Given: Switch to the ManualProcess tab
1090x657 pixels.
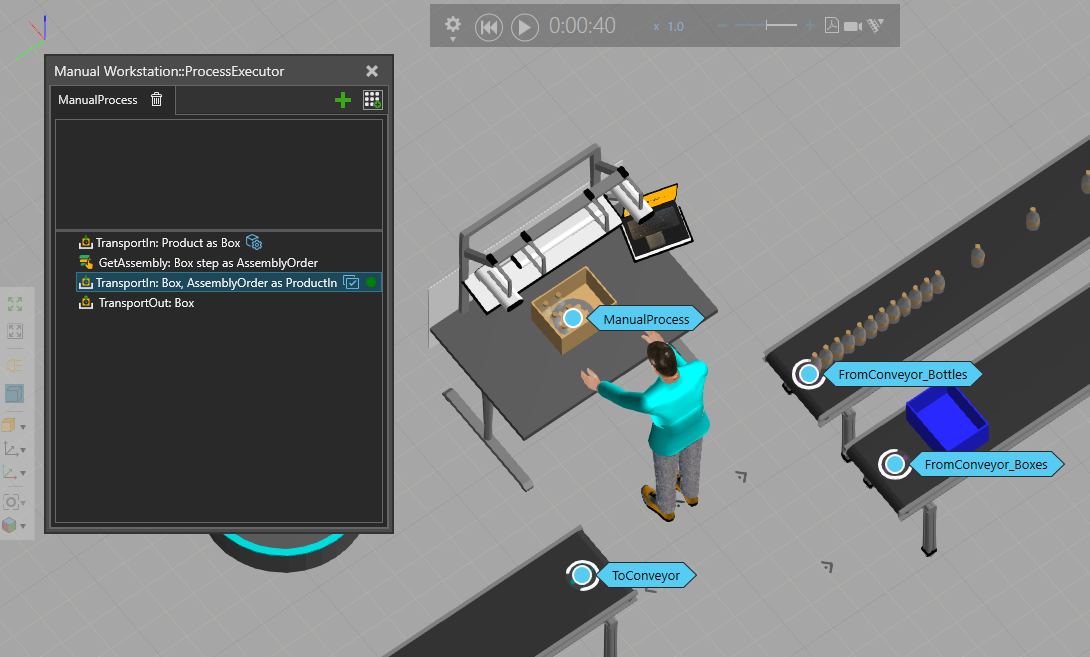Looking at the screenshot, I should [x=98, y=100].
